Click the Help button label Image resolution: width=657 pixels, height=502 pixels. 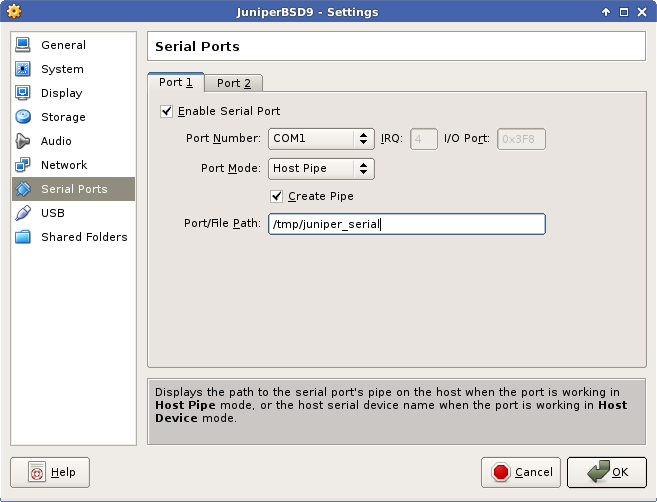[x=63, y=472]
